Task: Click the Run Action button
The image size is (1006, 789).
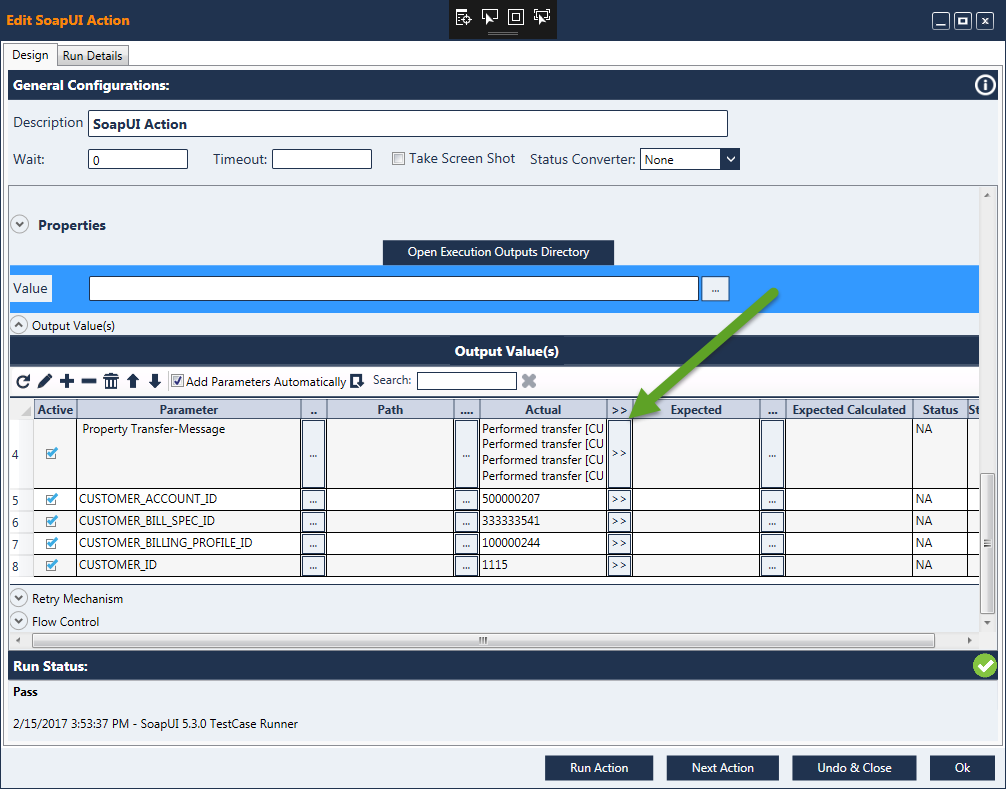Action: (x=599, y=768)
